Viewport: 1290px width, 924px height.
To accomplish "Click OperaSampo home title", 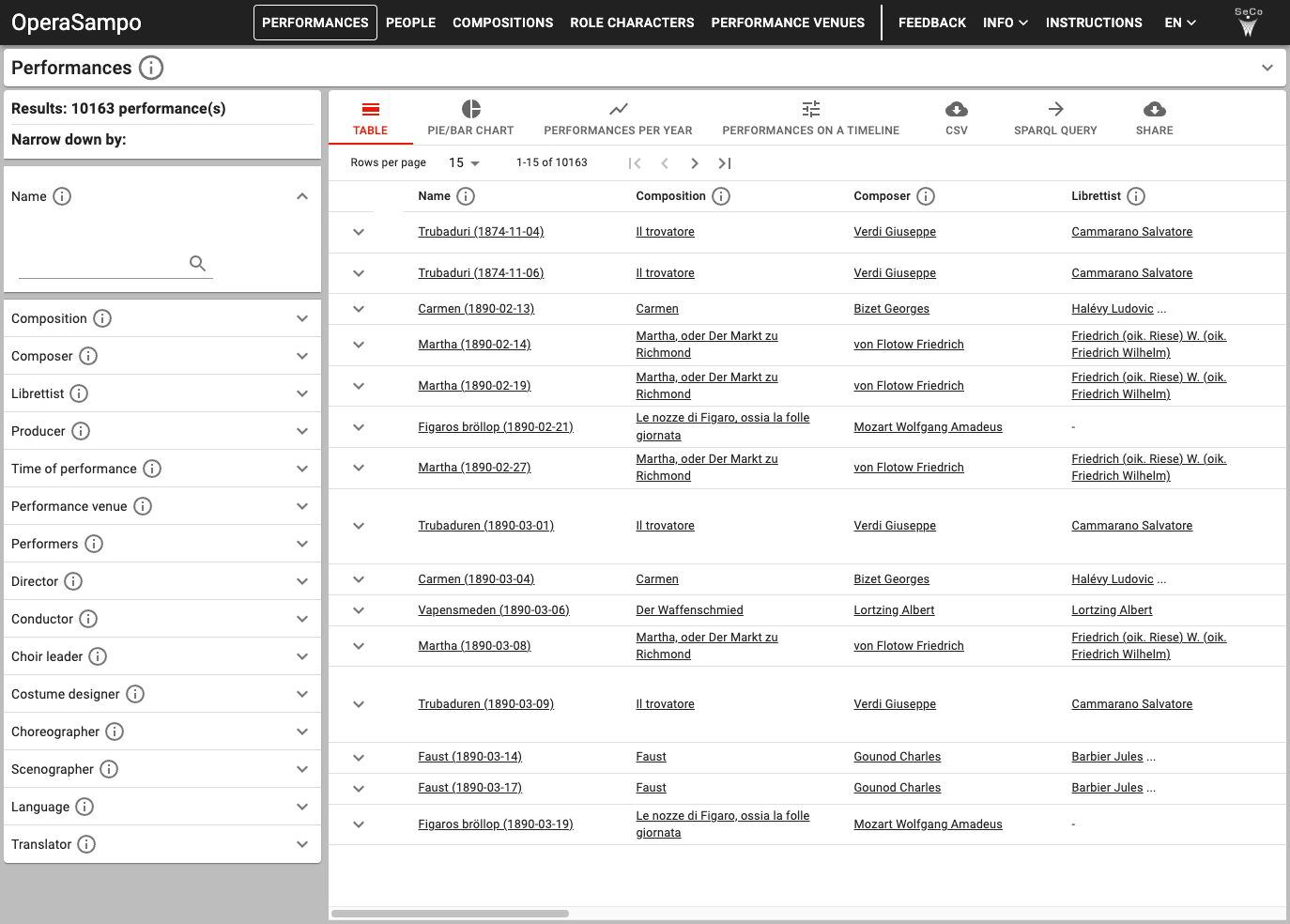I will (76, 23).
